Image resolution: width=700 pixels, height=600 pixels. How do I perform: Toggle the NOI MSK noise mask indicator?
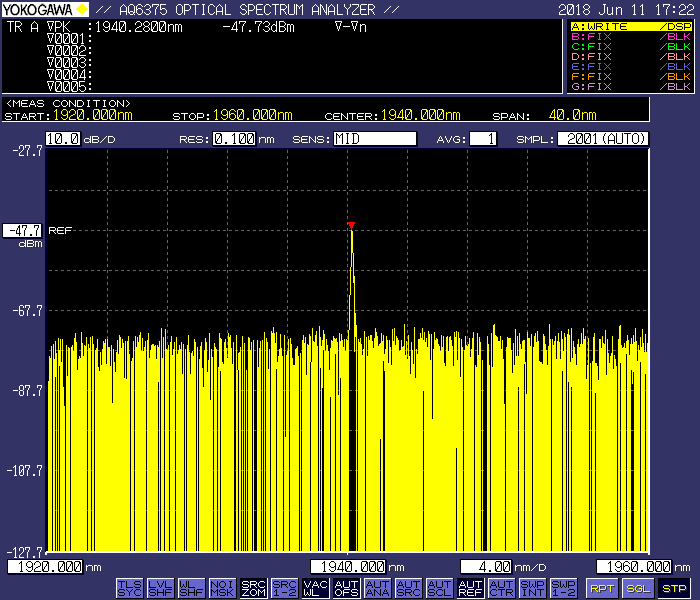coord(222,587)
